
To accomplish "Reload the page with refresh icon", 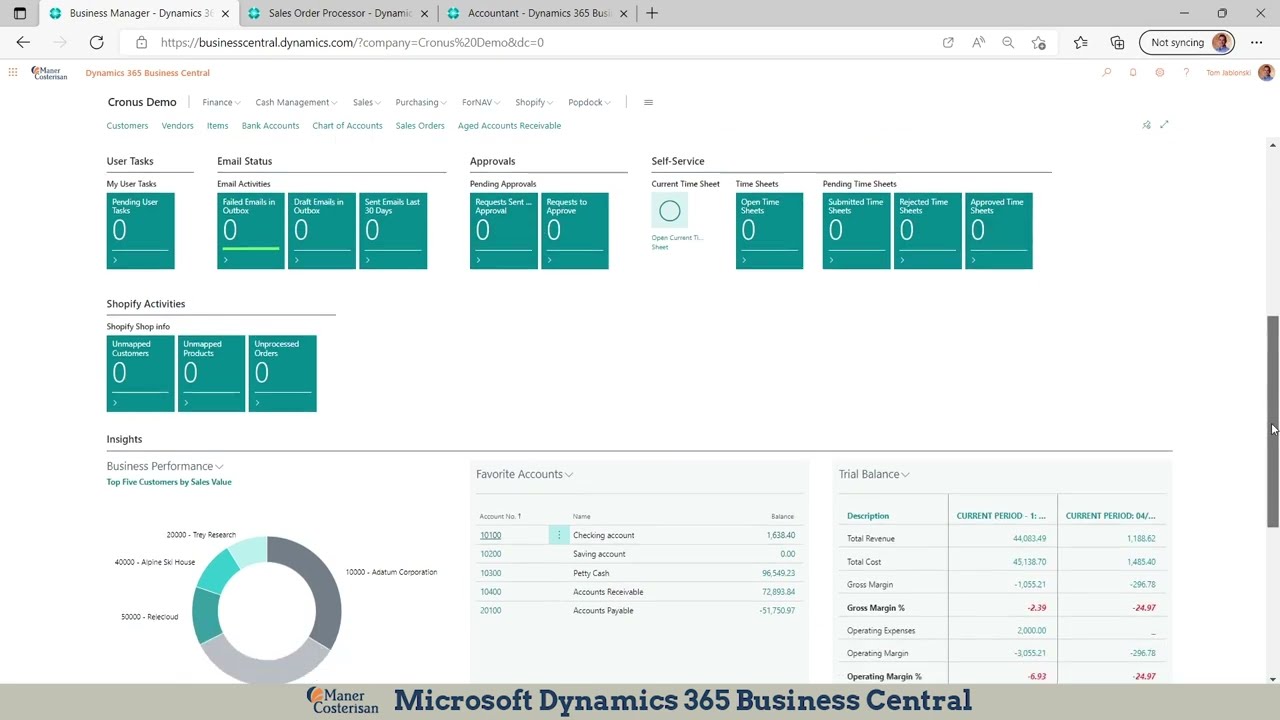I will click(96, 42).
